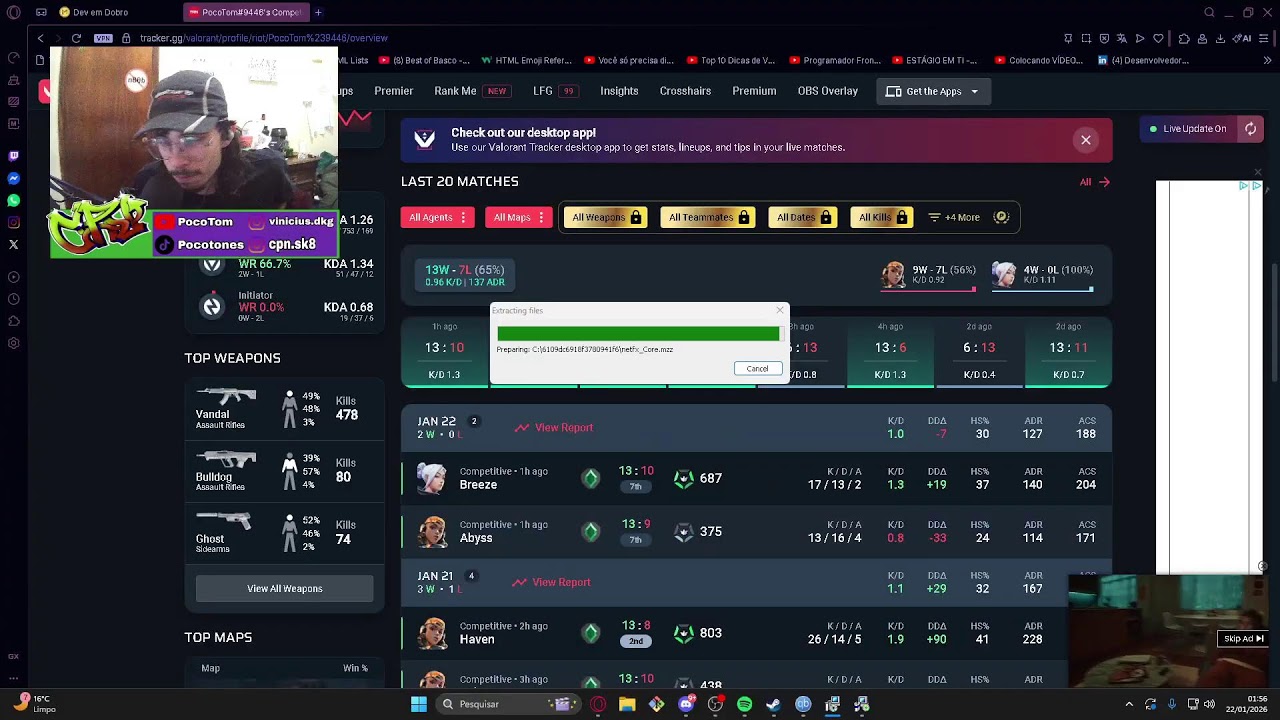Open Opera easy setup sliders icon
The image size is (1280, 720).
pos(1265,38)
